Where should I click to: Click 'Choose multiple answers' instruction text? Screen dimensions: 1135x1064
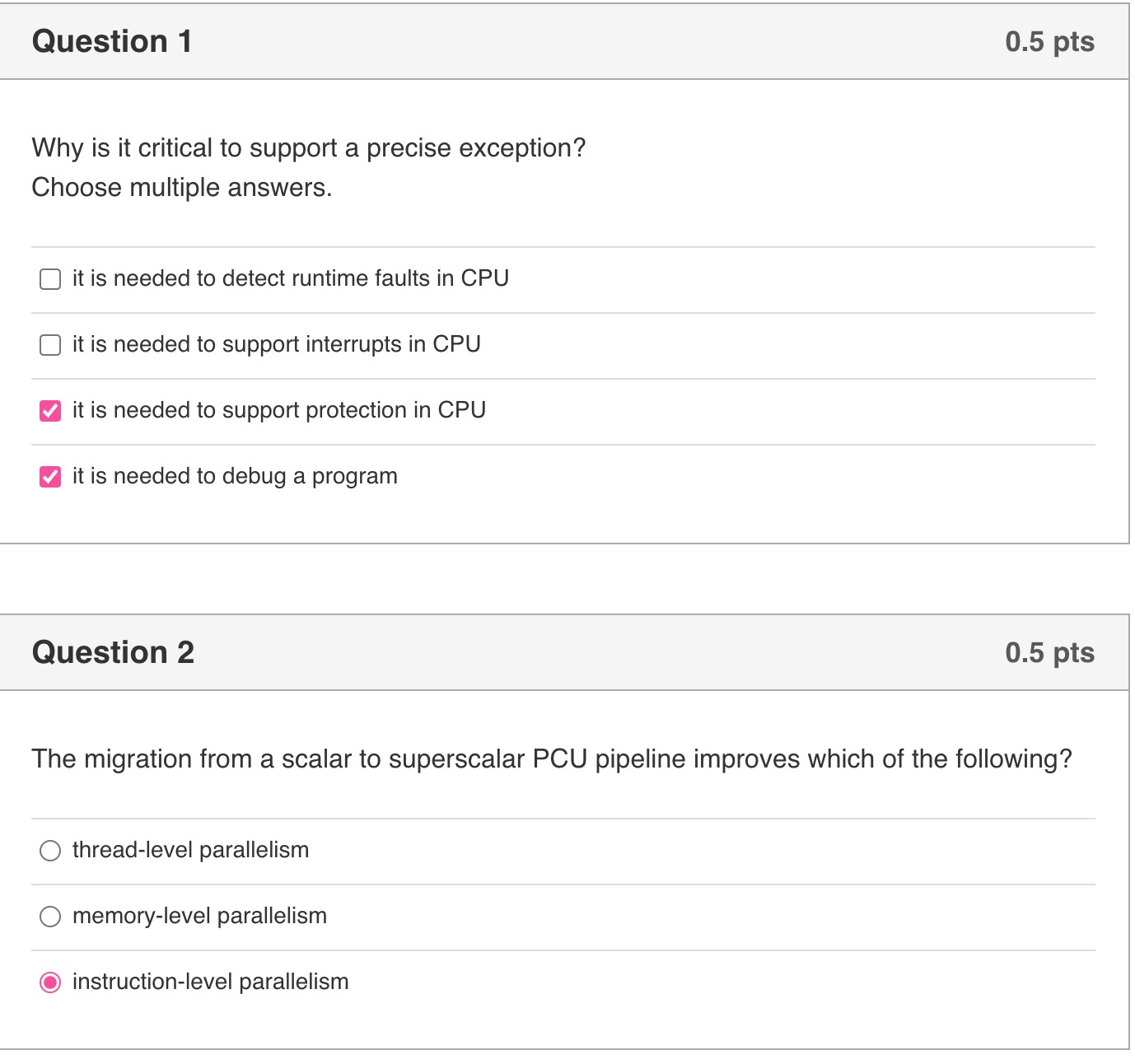(180, 187)
